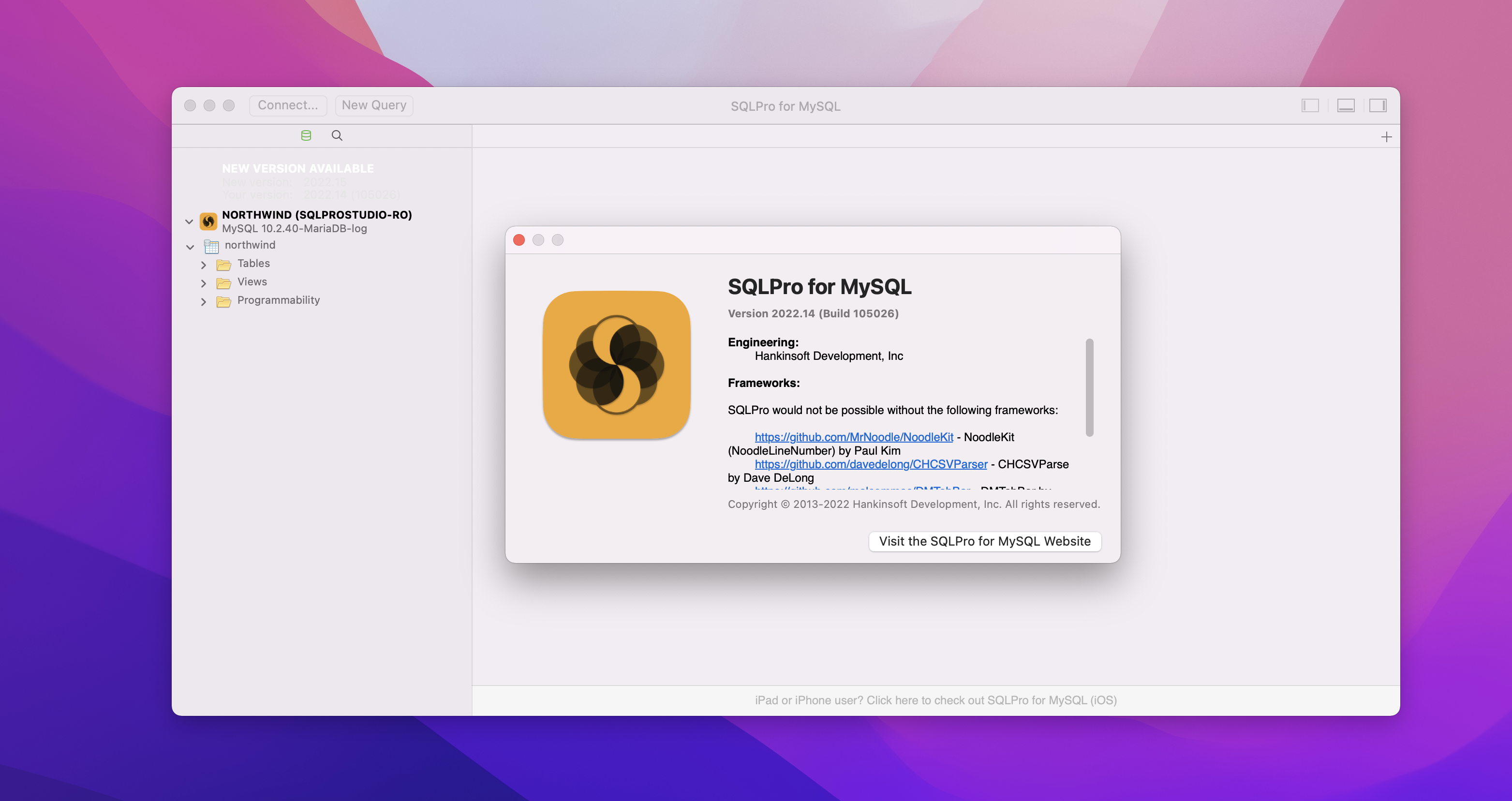Select the Views tree item

[252, 282]
